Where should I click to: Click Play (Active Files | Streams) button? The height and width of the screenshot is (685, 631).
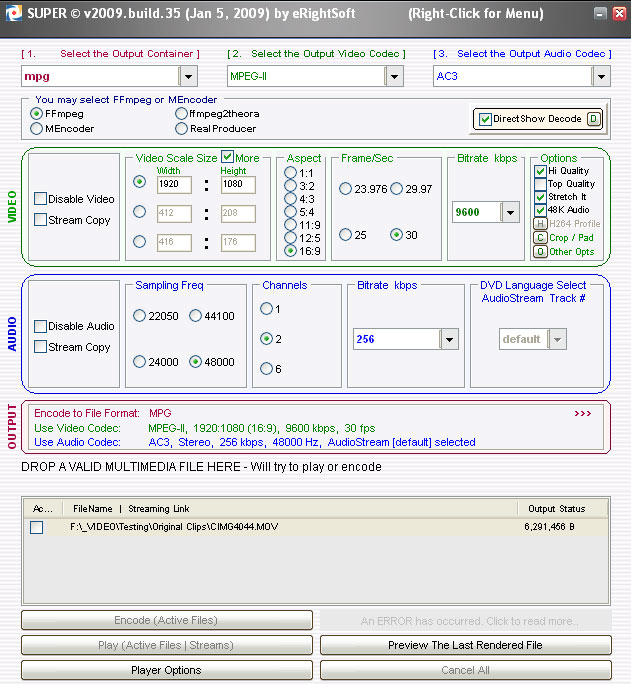tap(167, 645)
